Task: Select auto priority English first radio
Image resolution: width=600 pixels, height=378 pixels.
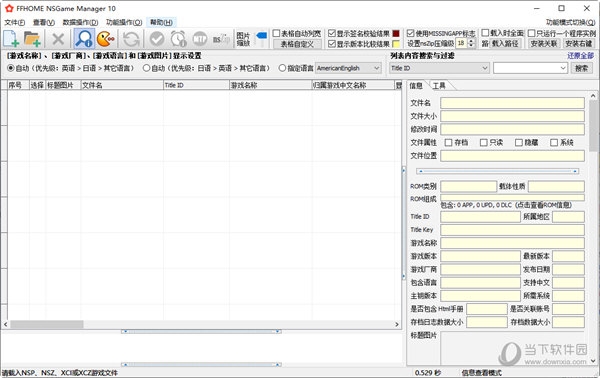Action: pyautogui.click(x=11, y=68)
